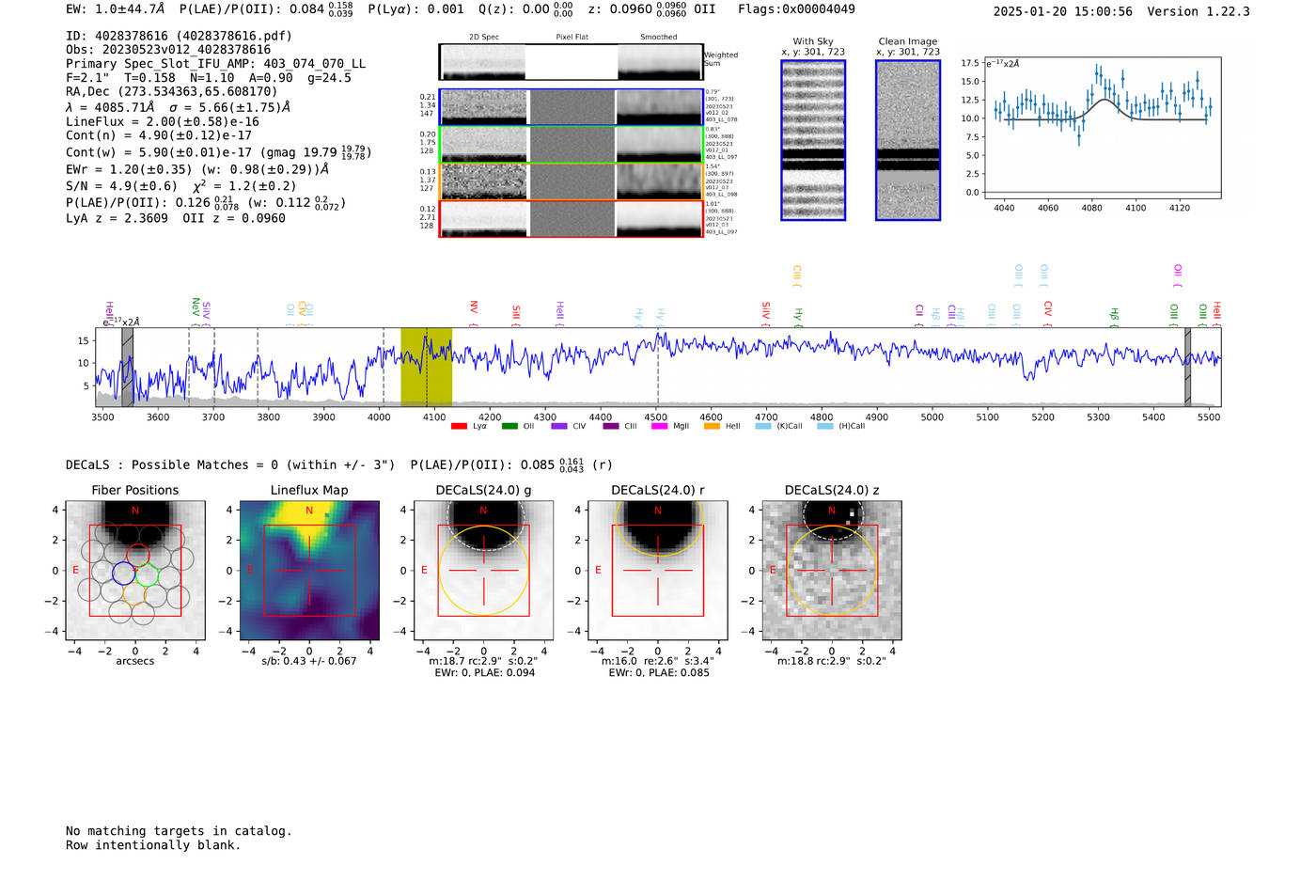Open the DECaLS(24.0) g cutout

pos(483,571)
